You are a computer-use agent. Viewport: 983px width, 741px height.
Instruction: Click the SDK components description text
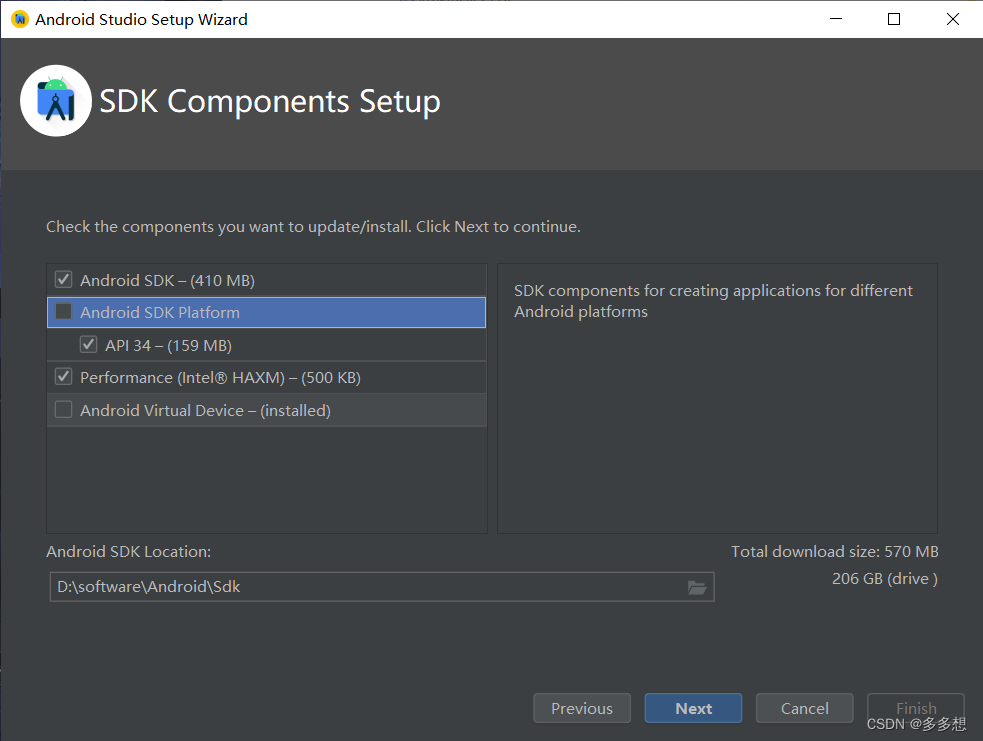coord(713,301)
